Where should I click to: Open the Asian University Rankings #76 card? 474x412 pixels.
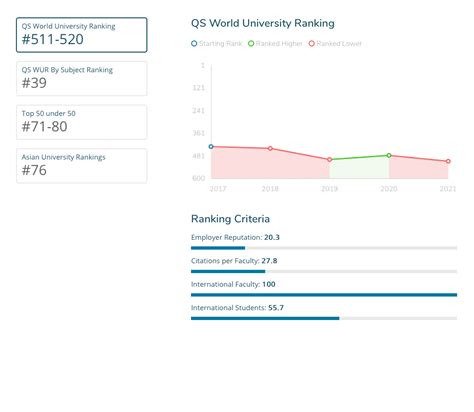click(x=82, y=166)
